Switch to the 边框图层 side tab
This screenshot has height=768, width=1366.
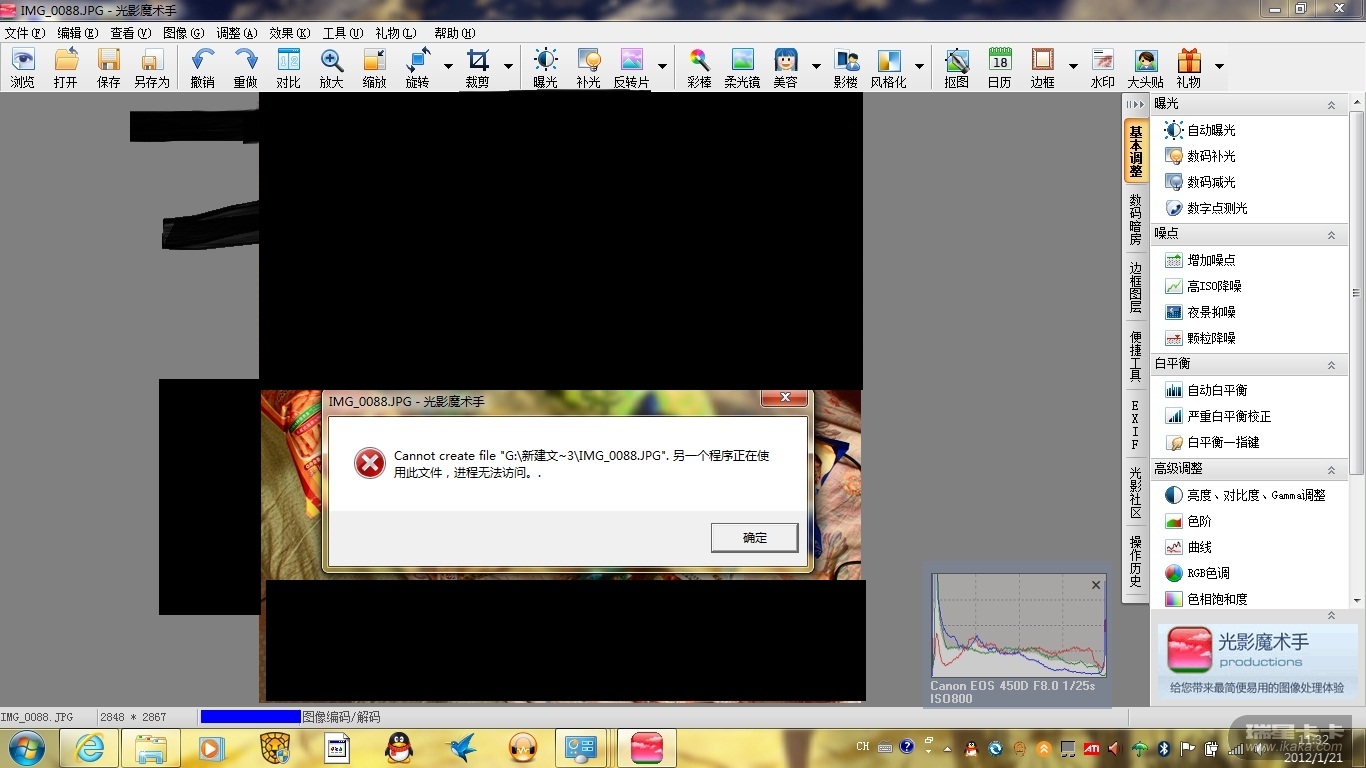(x=1135, y=288)
